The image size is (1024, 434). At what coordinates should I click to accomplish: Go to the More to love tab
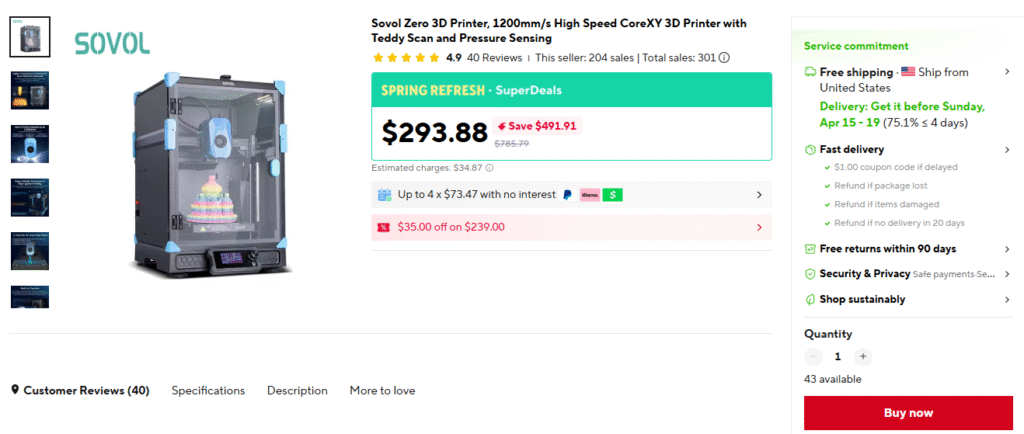coord(382,391)
